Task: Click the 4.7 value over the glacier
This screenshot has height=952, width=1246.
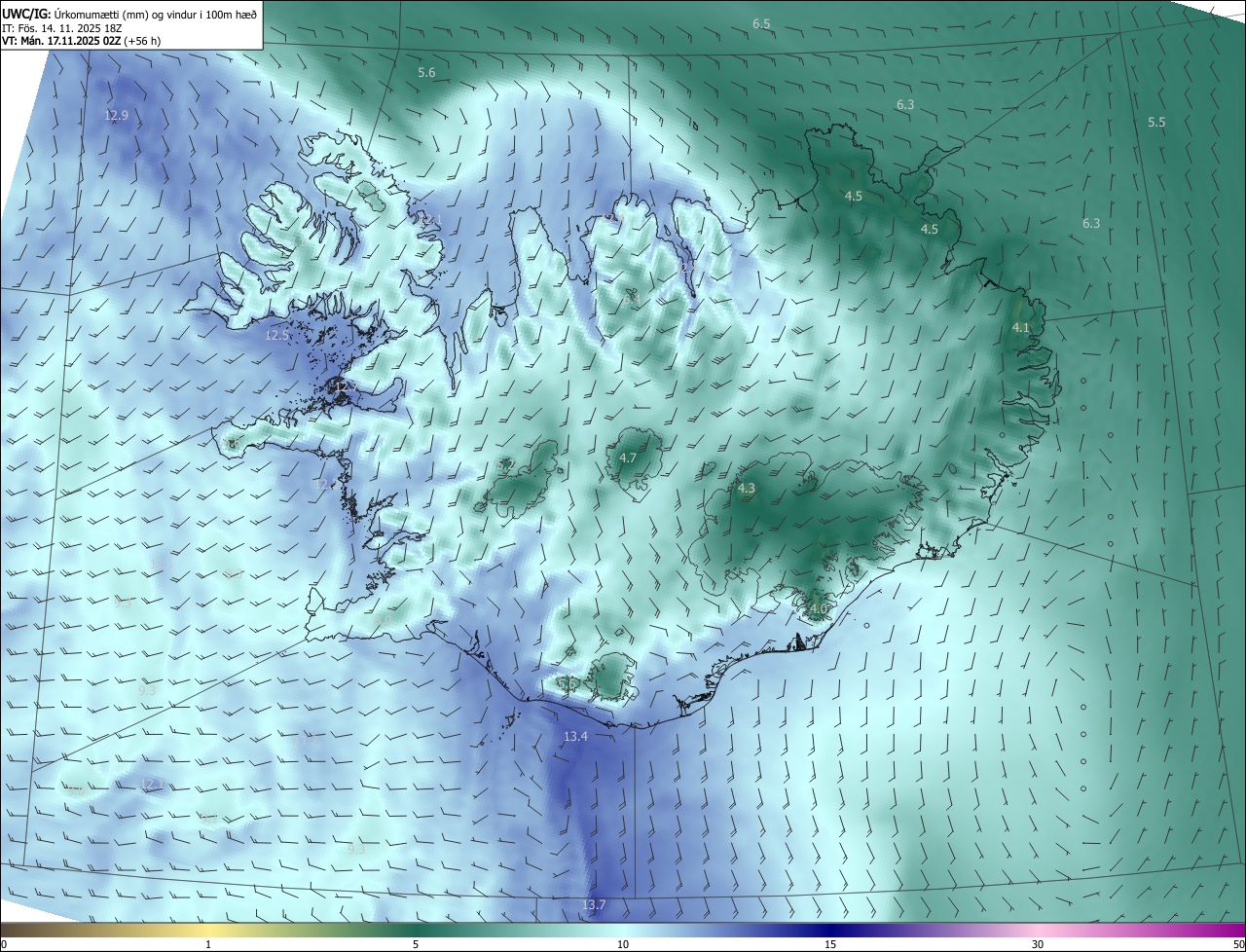Action: (x=628, y=458)
